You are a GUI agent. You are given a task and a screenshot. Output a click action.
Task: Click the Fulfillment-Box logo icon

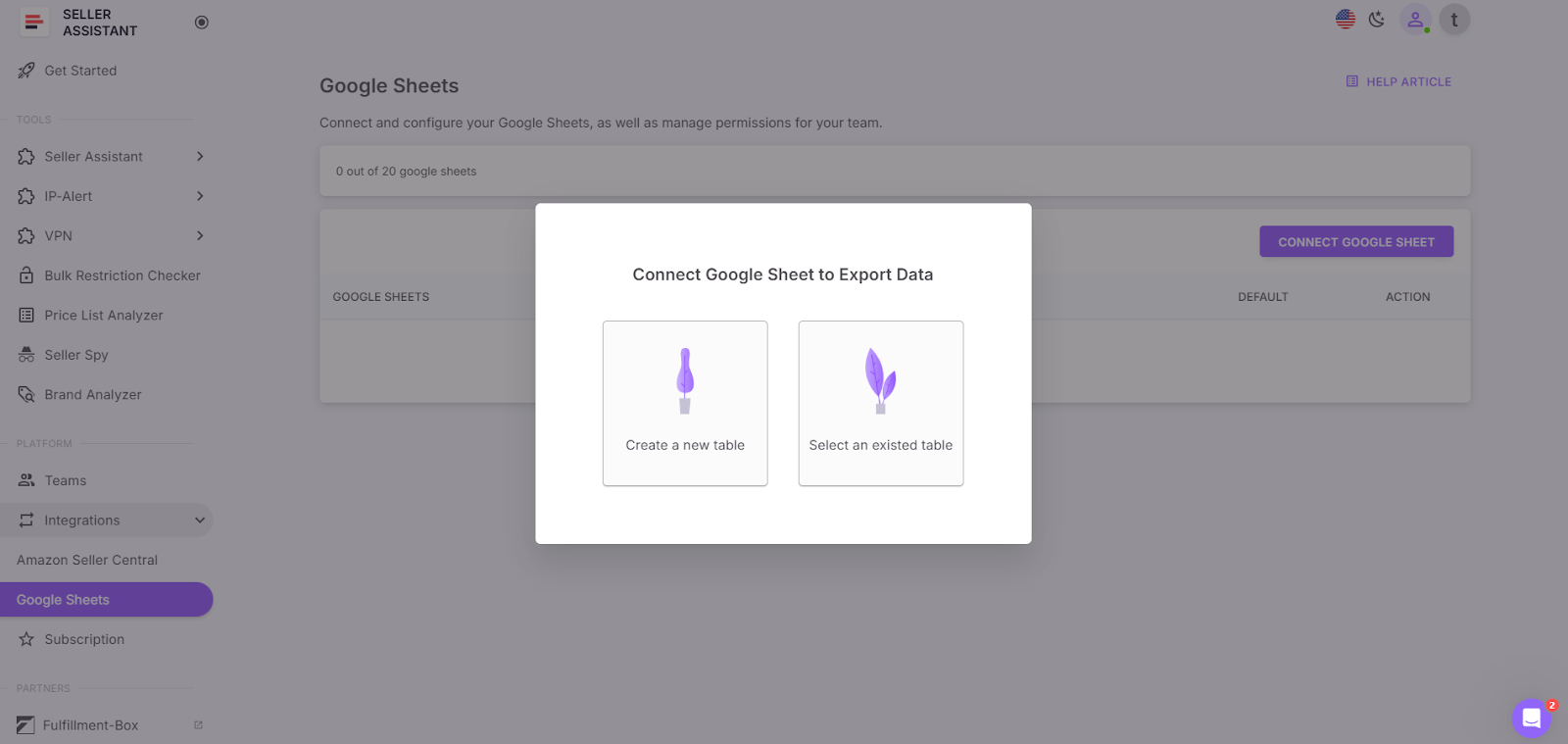pyautogui.click(x=25, y=725)
